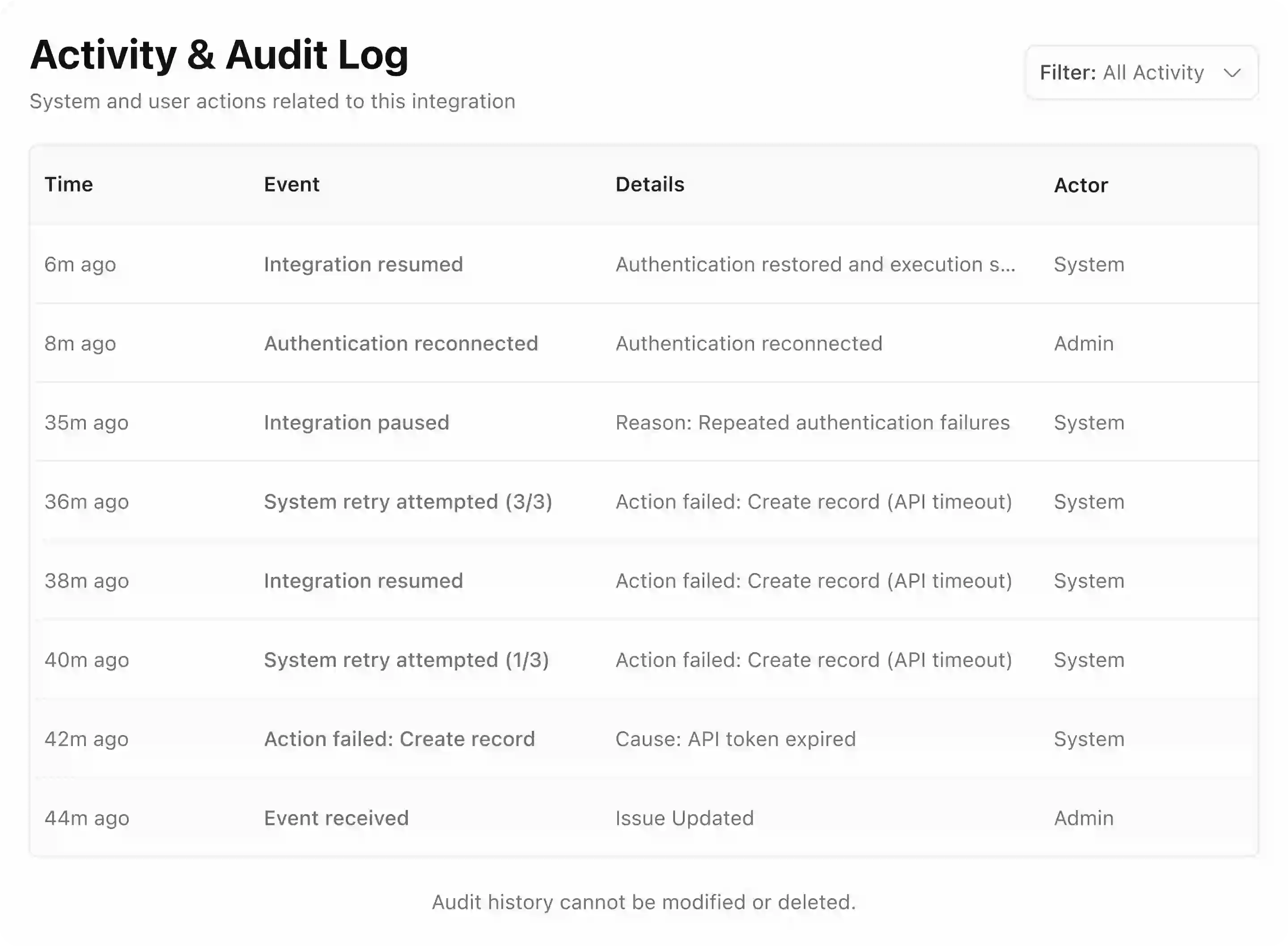Select the Authentication reconnected event at 8m ago
Image resolution: width=1288 pixels, height=946 pixels.
(x=401, y=344)
